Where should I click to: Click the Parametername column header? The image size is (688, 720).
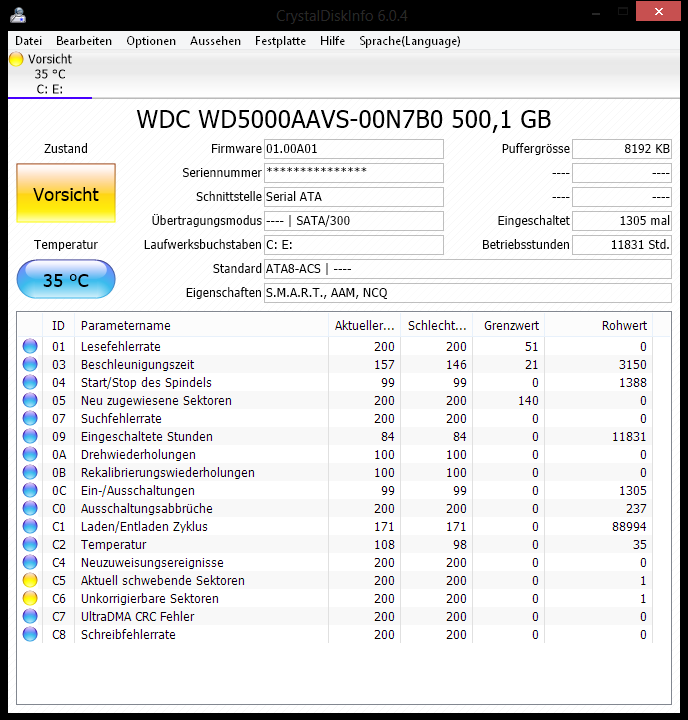click(x=201, y=326)
